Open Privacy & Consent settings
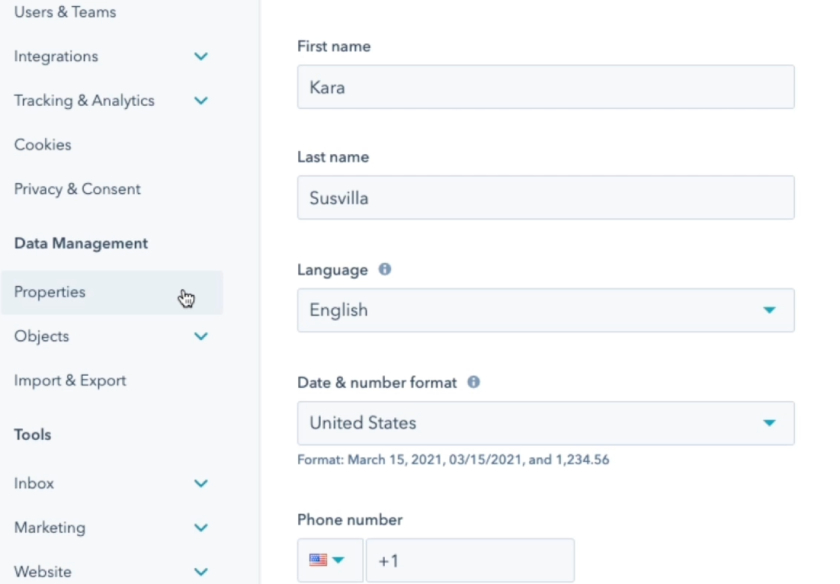Screen dimensions: 840x584 (x=77, y=189)
